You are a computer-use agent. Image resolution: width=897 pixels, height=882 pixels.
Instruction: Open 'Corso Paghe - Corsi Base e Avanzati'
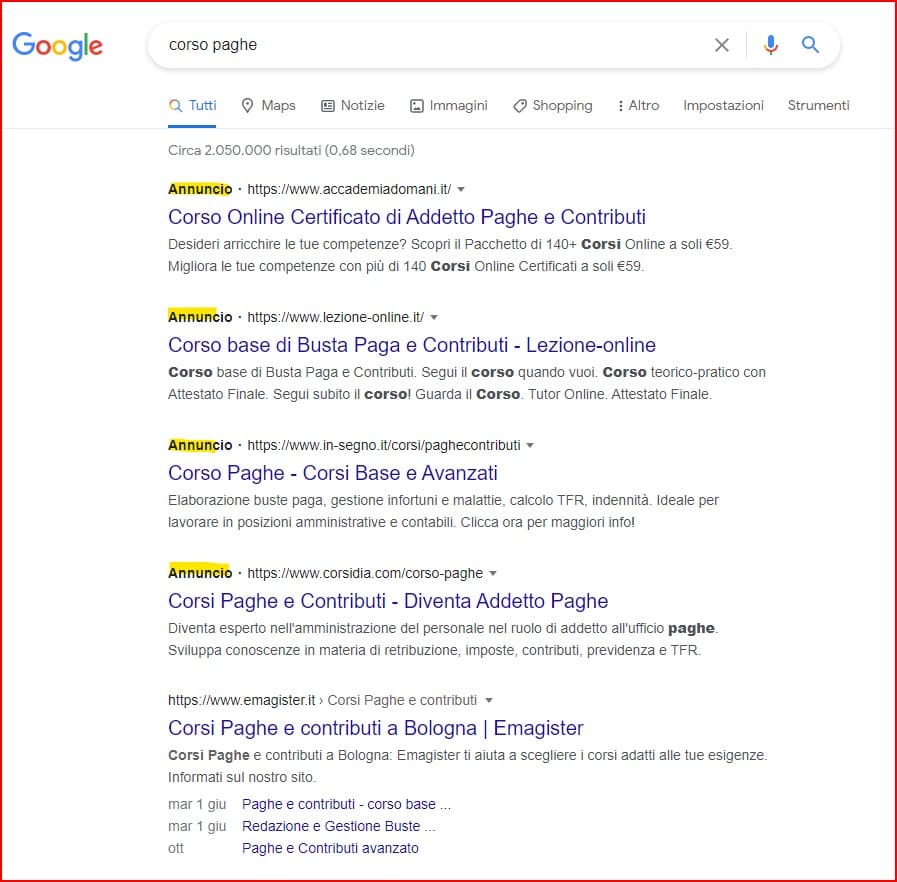(x=332, y=474)
